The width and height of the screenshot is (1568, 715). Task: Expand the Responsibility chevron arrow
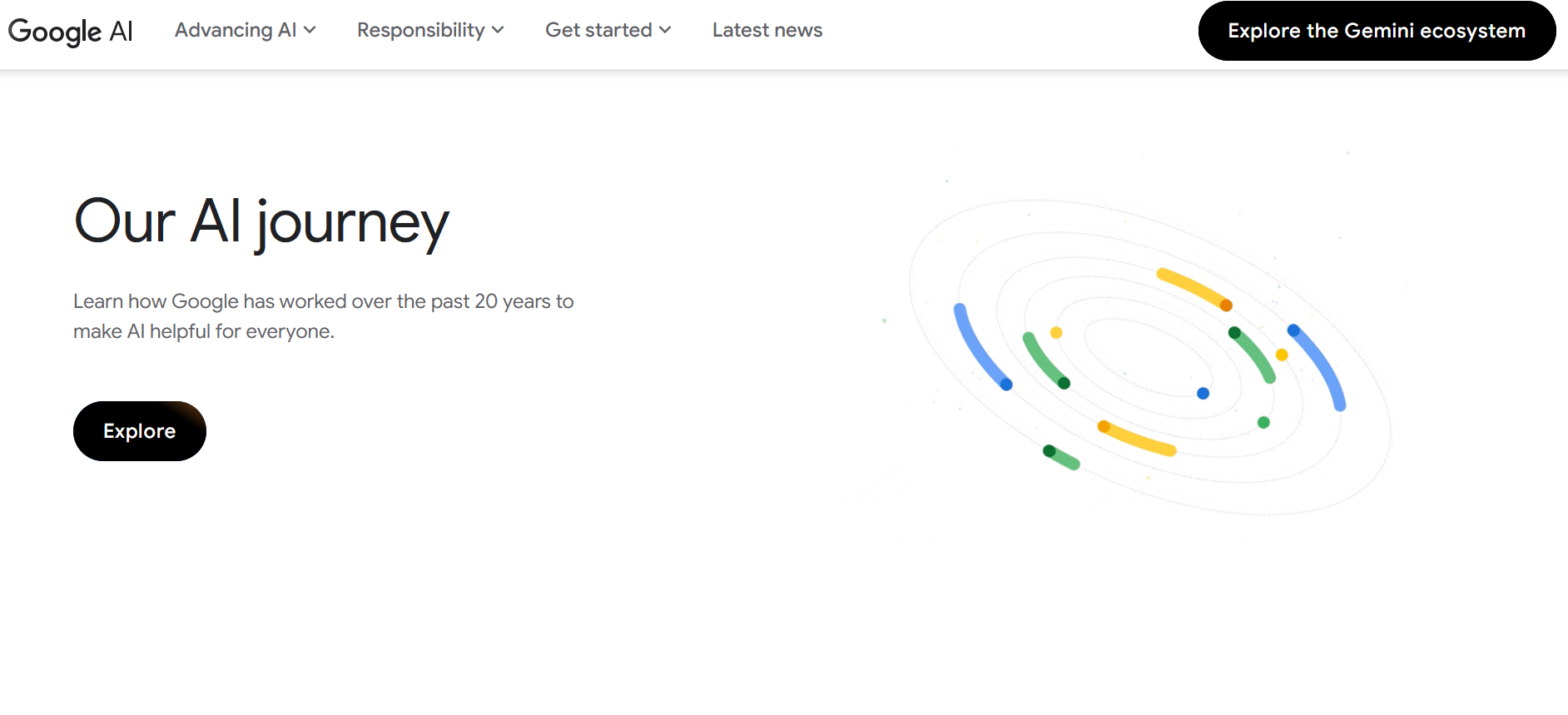498,30
